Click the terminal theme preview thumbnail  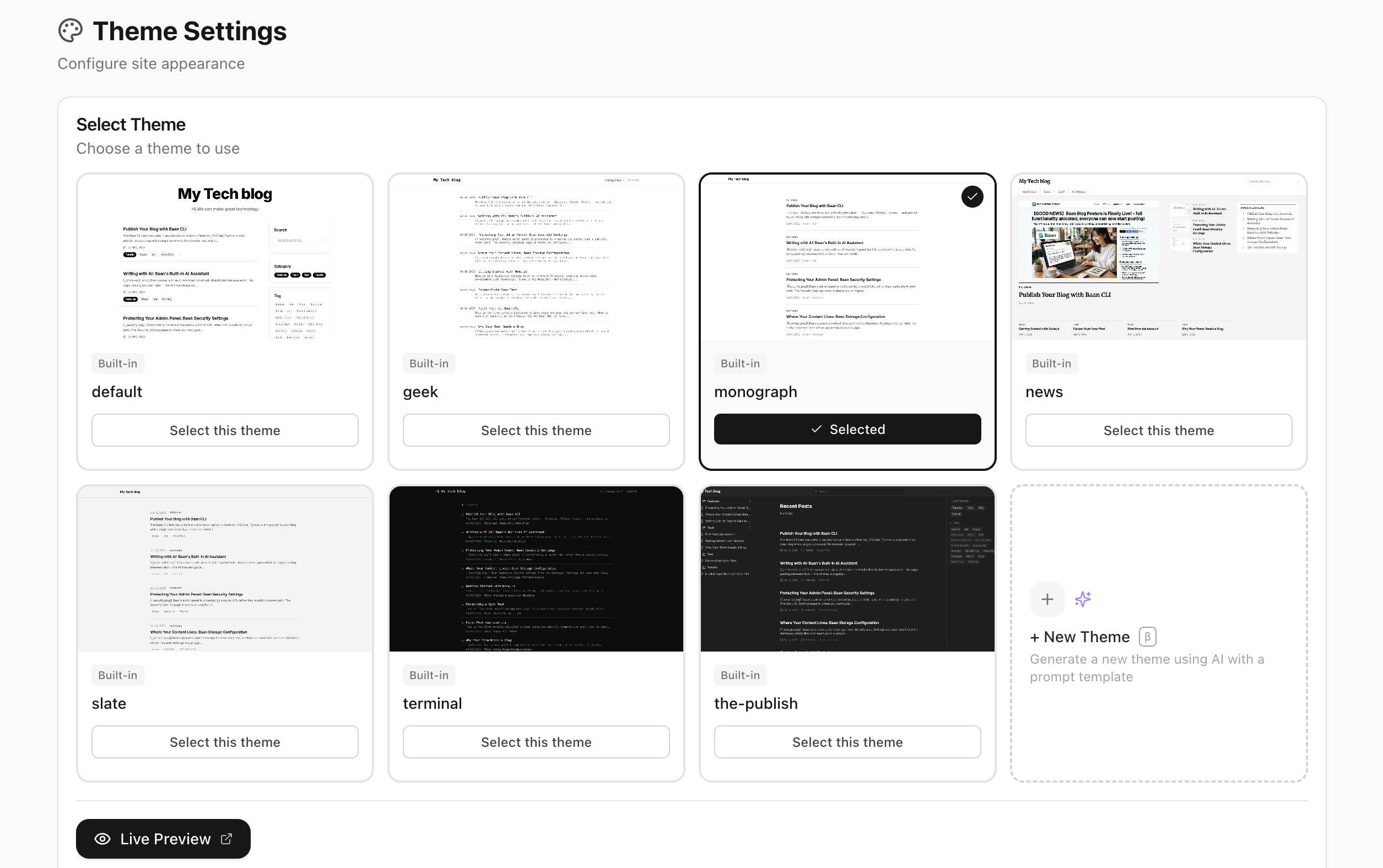pyautogui.click(x=536, y=569)
